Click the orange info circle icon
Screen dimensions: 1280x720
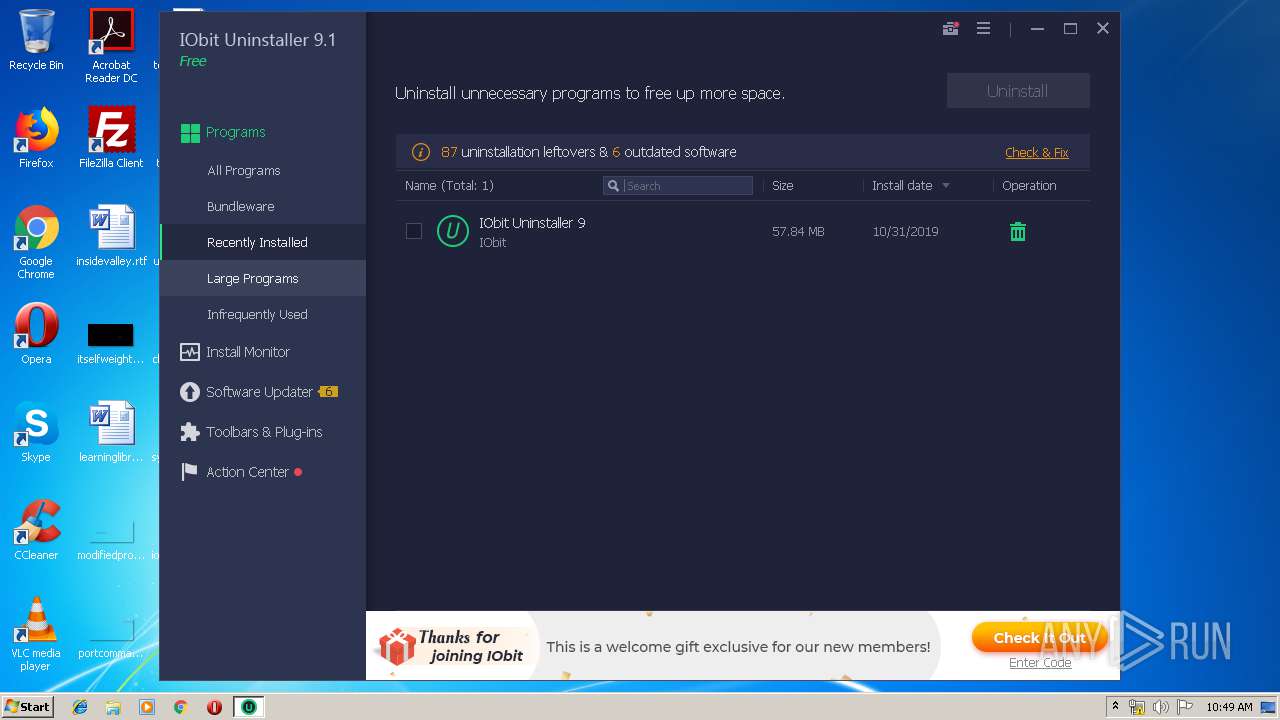tap(421, 152)
